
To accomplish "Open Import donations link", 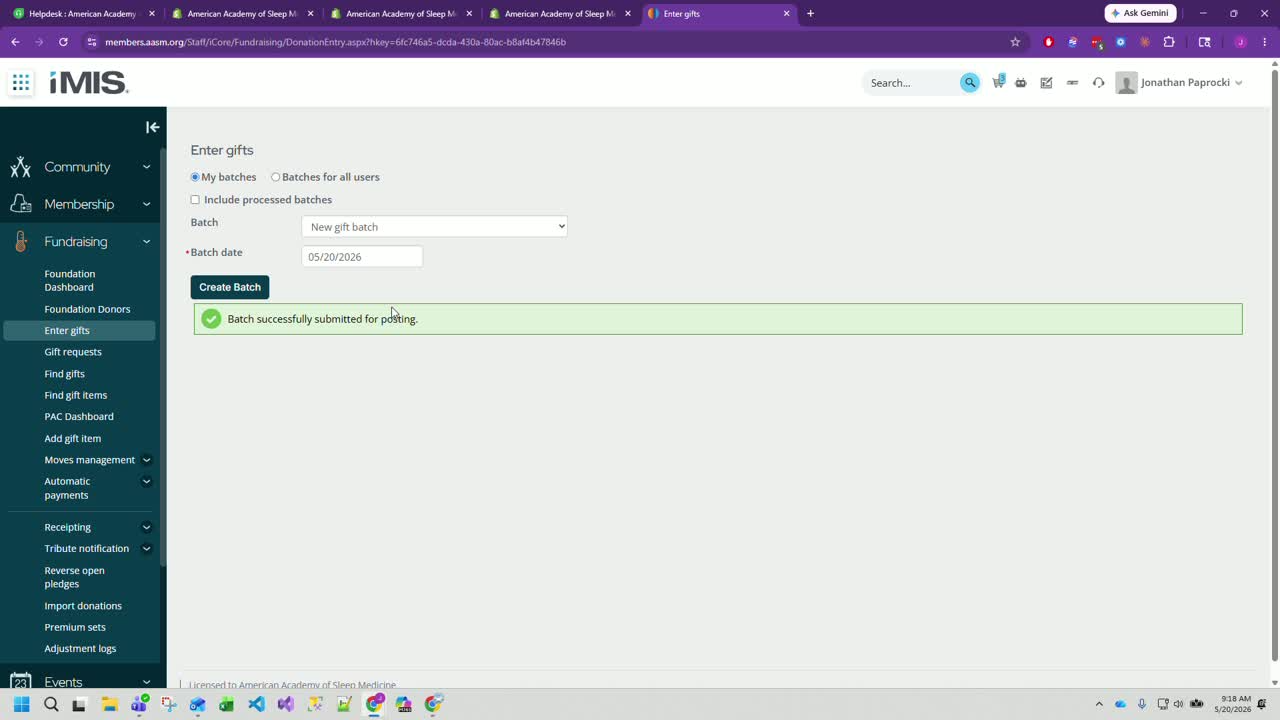I will coord(83,606).
